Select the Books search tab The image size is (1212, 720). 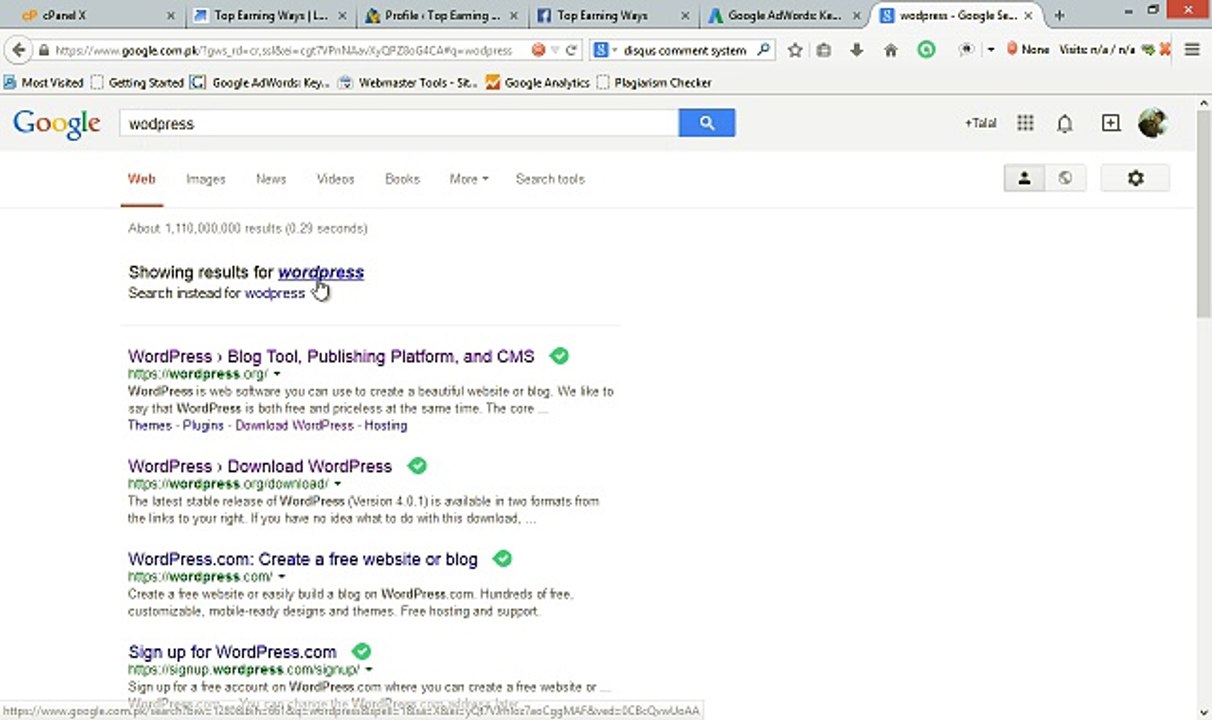click(402, 179)
